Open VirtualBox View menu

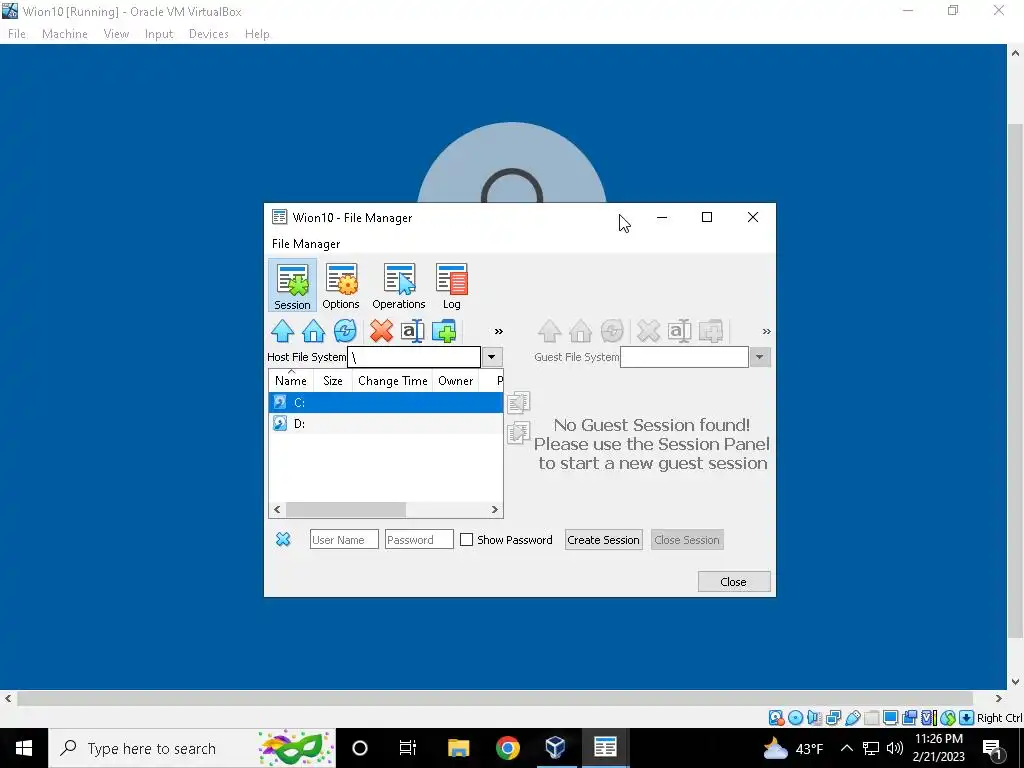tap(116, 34)
